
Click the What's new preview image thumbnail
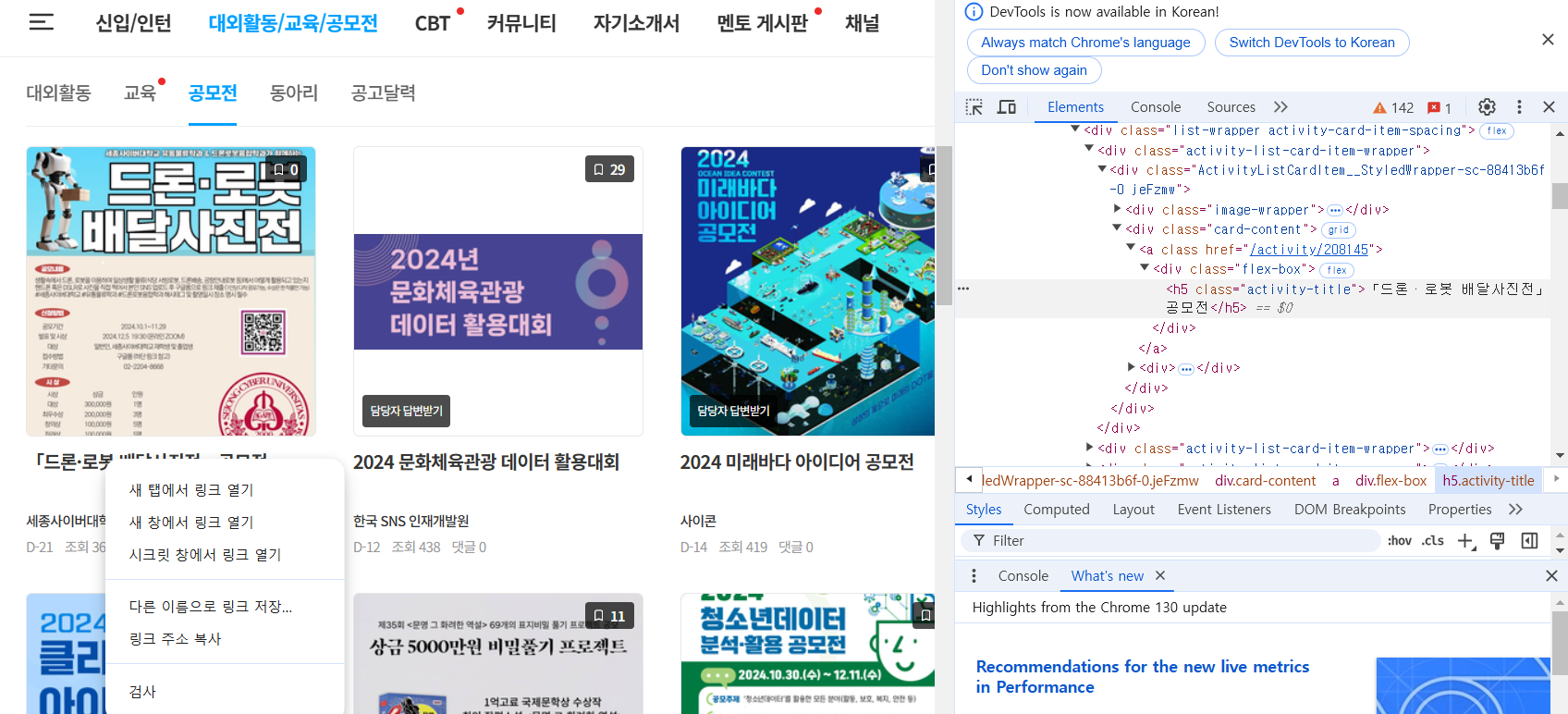pos(1463,685)
